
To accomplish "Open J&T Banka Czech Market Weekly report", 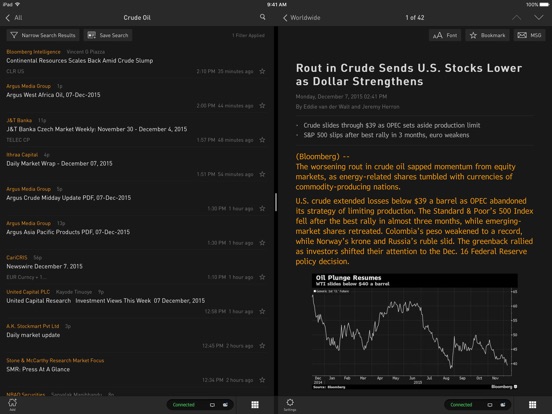I will pyautogui.click(x=96, y=129).
